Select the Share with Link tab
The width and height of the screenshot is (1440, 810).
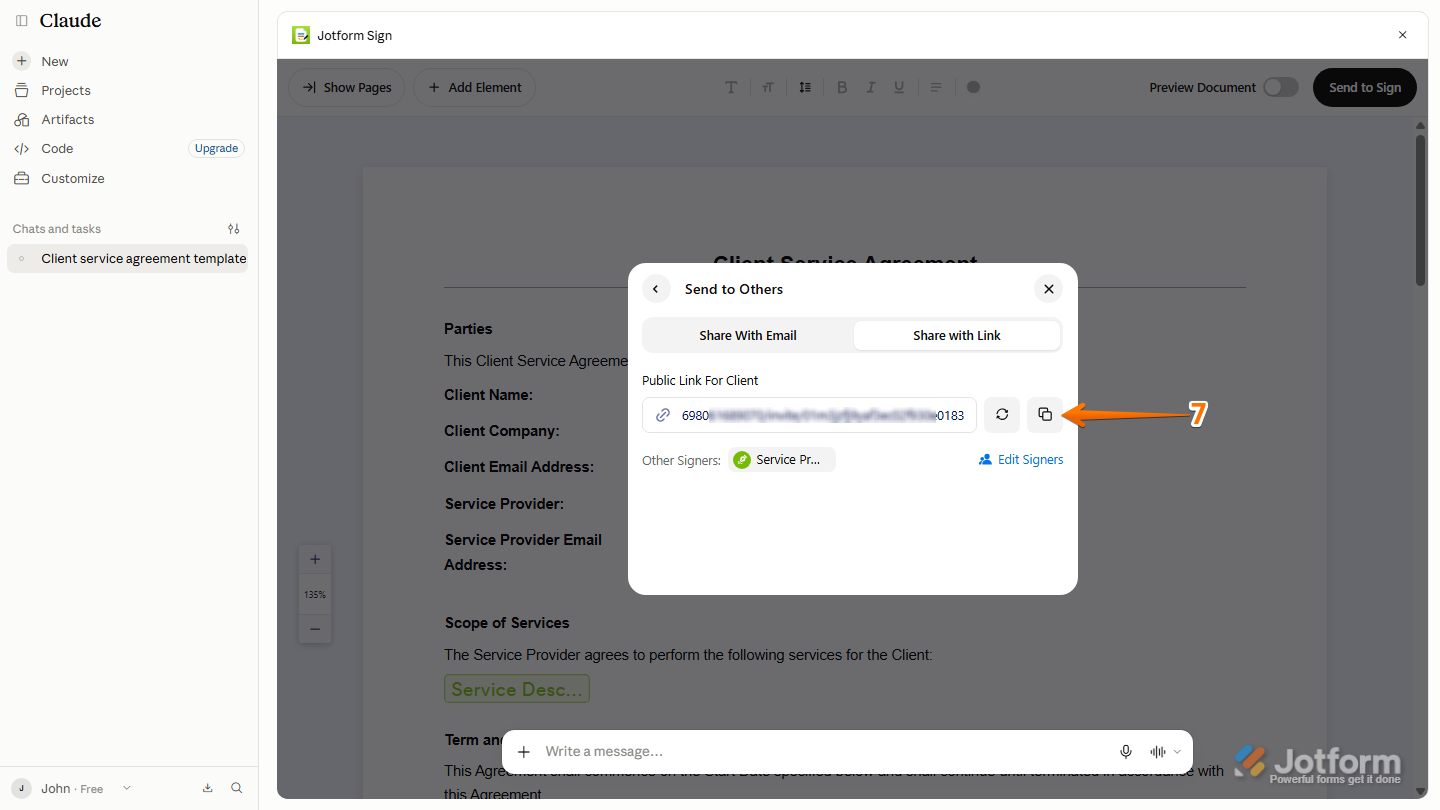point(957,335)
